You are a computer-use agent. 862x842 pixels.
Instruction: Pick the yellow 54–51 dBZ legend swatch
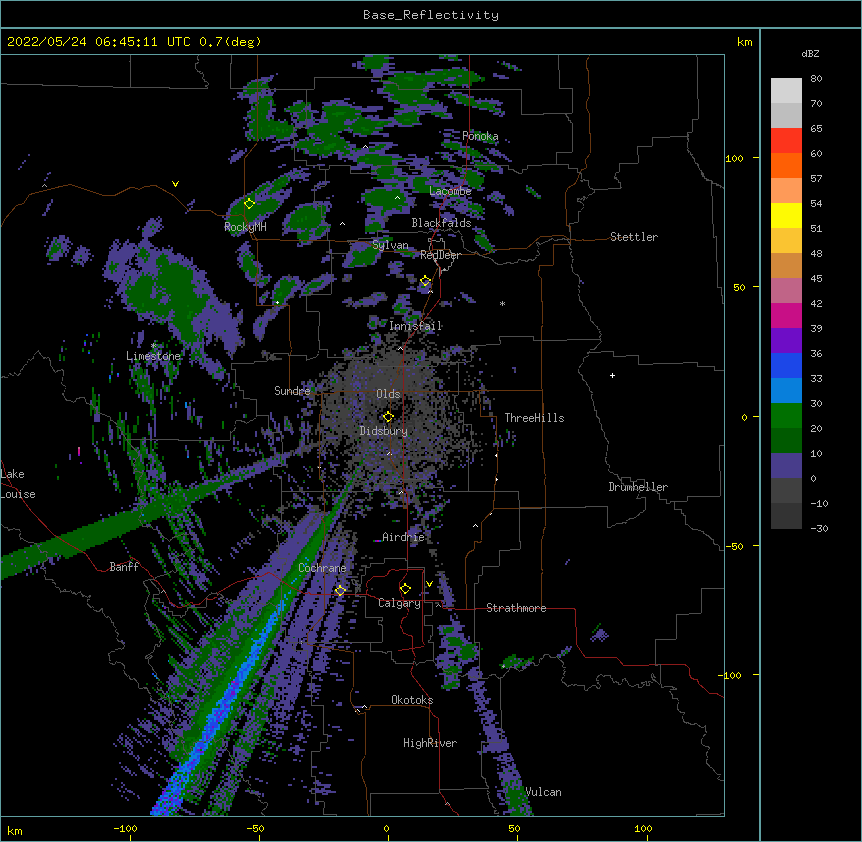[x=786, y=215]
